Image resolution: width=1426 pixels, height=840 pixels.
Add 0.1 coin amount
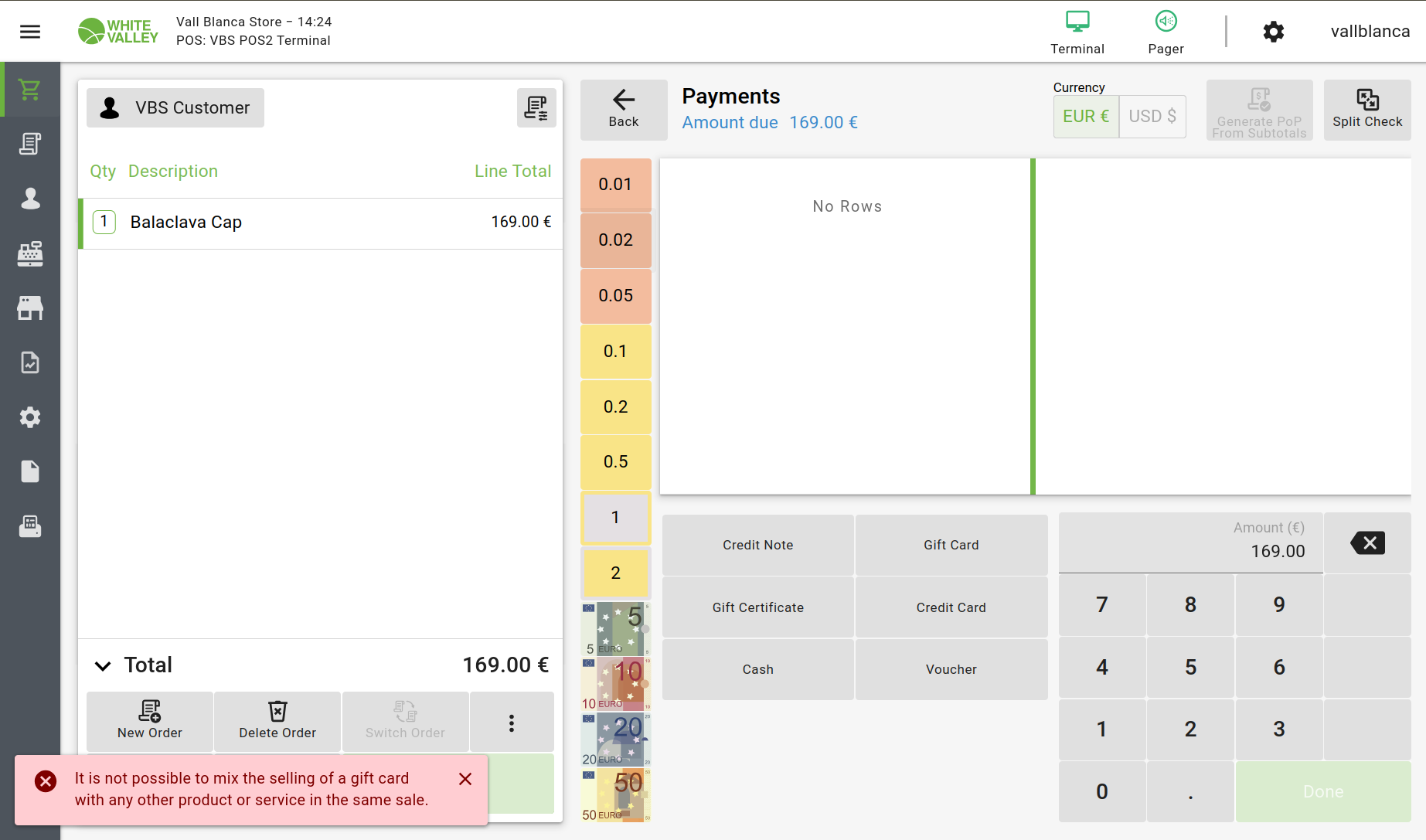616,352
